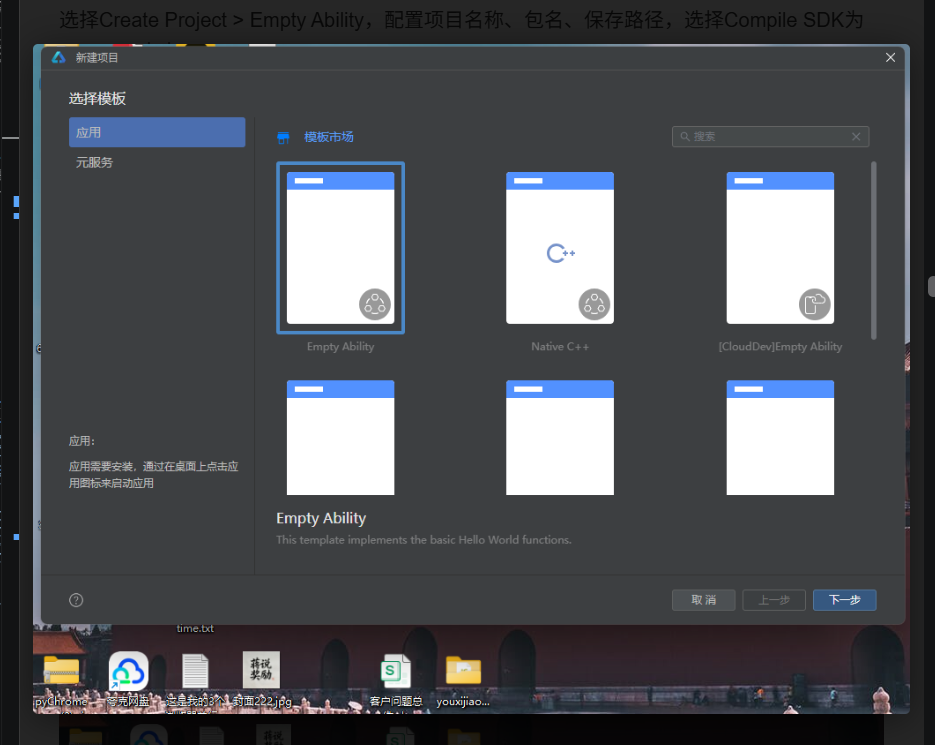
Task: Click the HarmonyOS badge on Empty Ability card
Action: coord(374,304)
